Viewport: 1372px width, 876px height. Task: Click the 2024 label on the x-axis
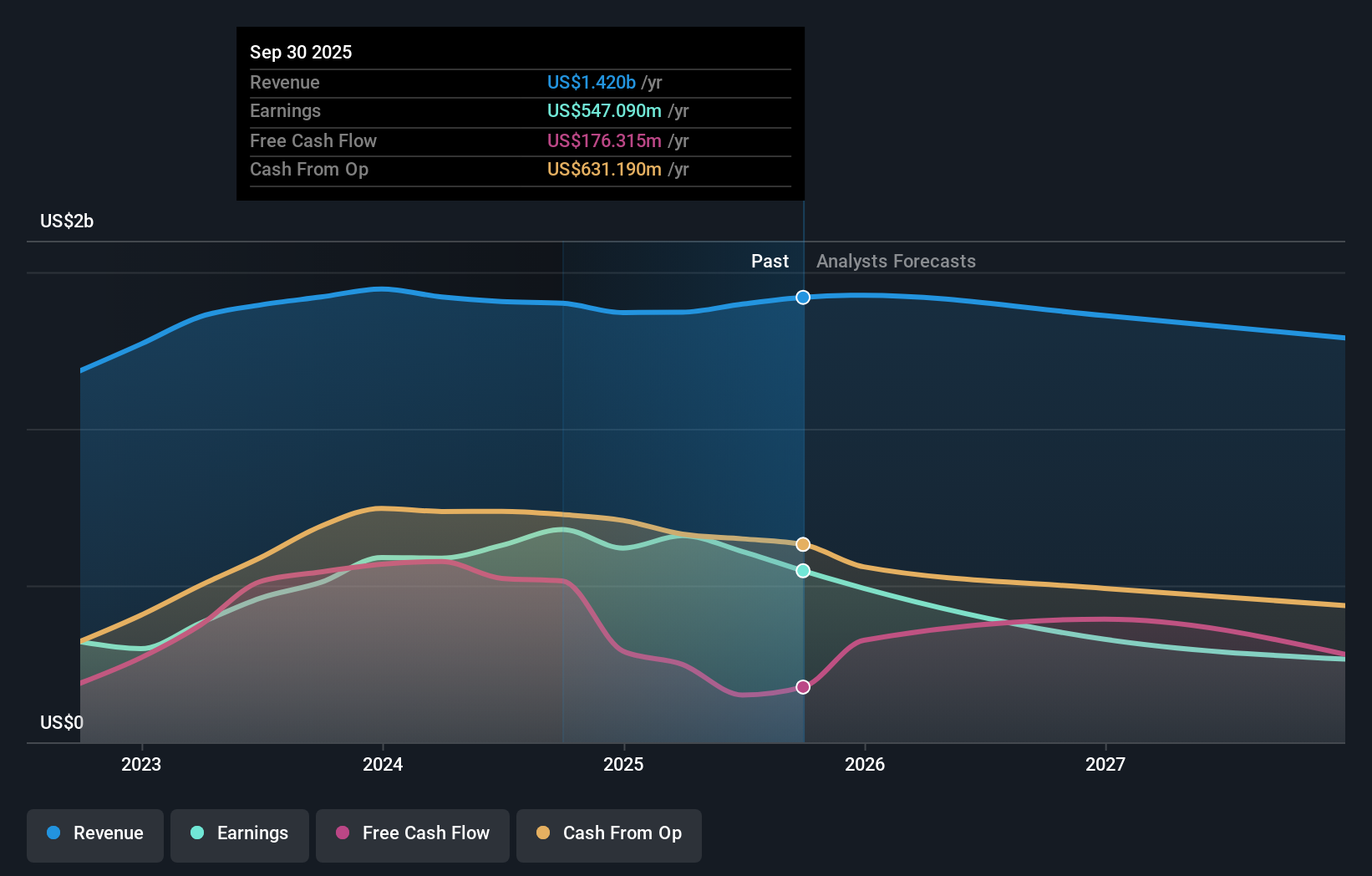click(x=382, y=763)
